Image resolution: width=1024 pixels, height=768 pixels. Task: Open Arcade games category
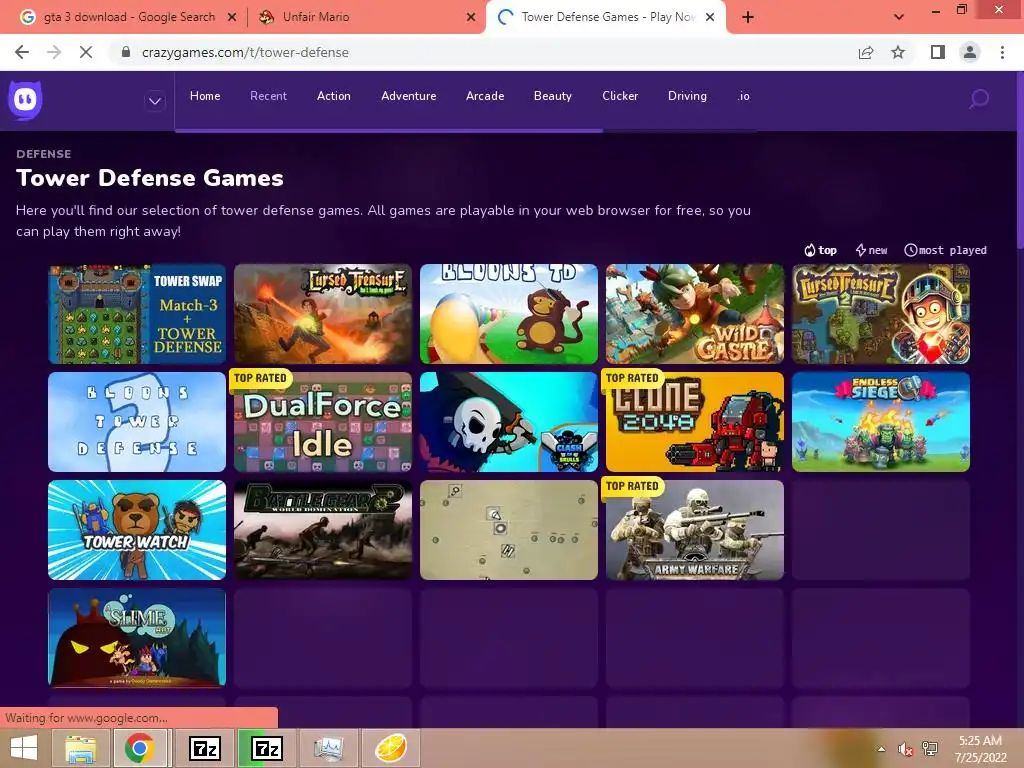[485, 96]
